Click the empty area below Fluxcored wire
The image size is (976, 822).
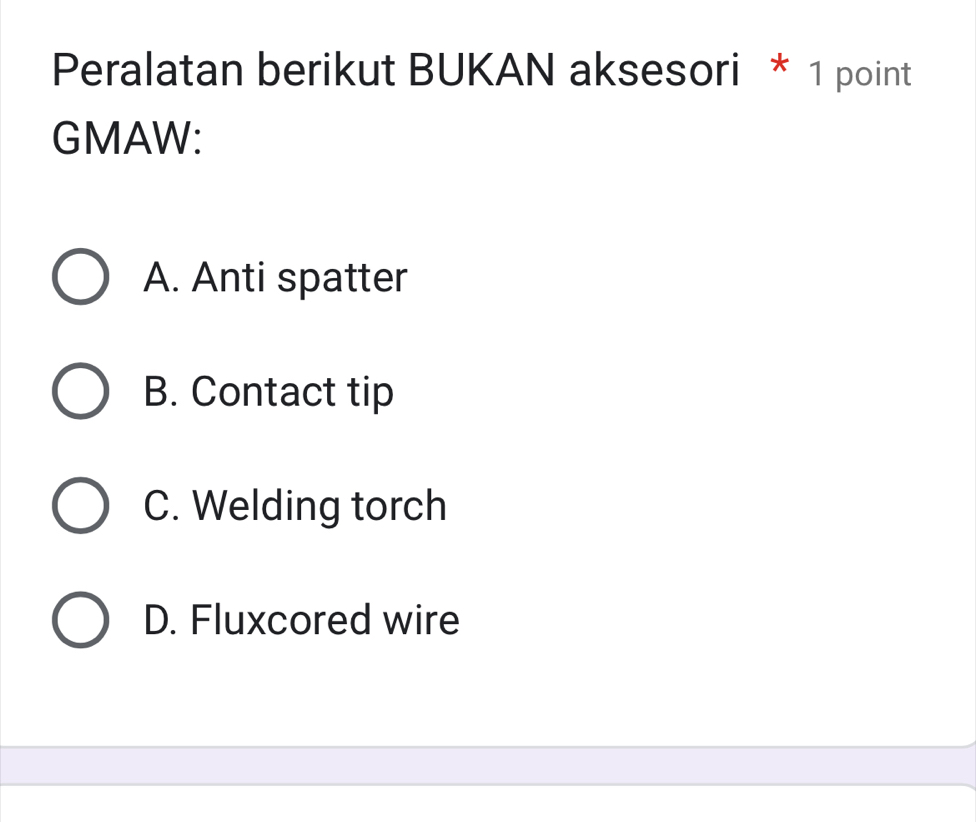488,695
